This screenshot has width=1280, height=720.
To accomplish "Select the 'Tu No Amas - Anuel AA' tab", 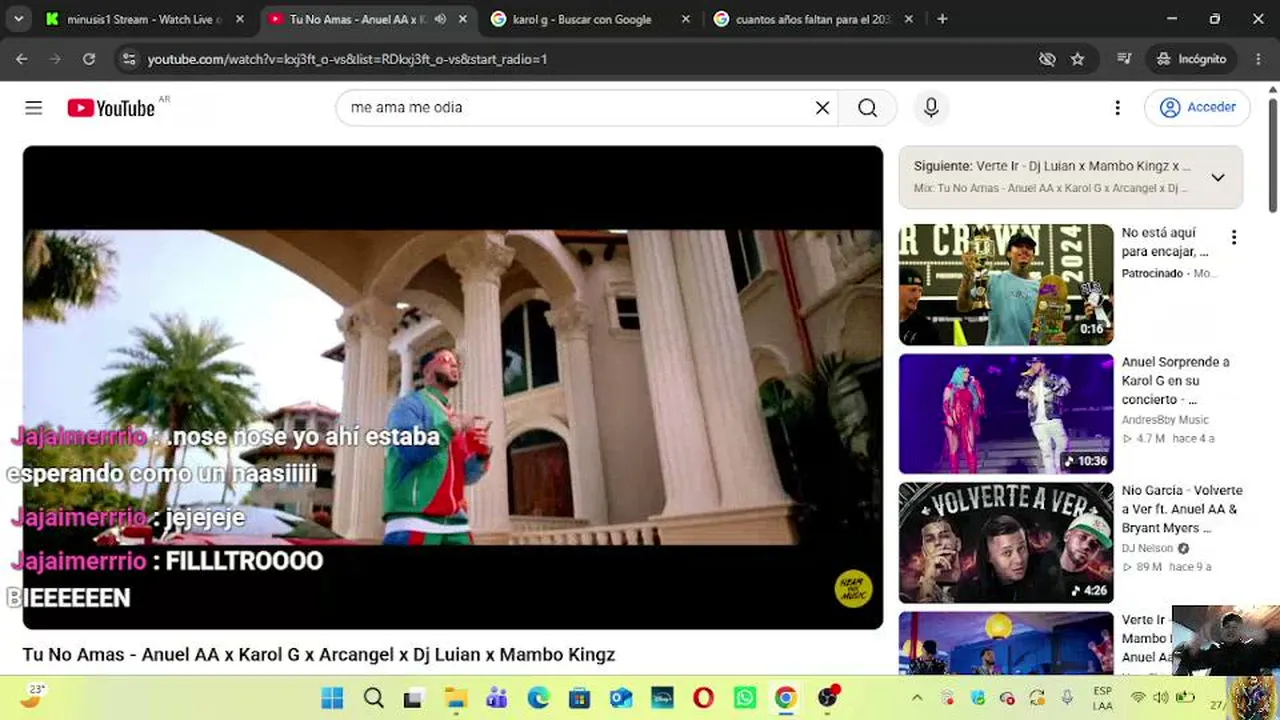I will pyautogui.click(x=359, y=19).
